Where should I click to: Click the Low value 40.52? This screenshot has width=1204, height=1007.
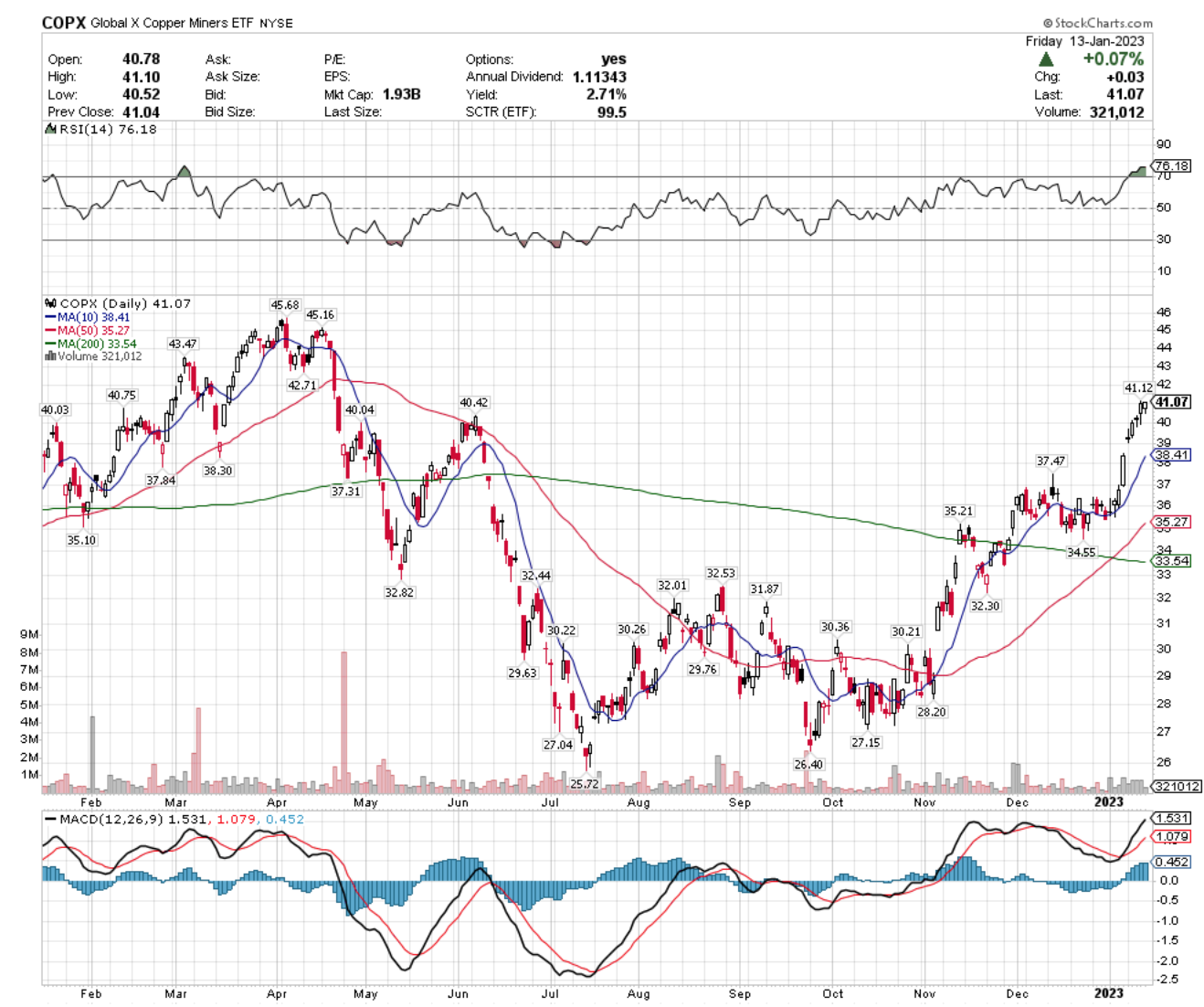(x=141, y=94)
